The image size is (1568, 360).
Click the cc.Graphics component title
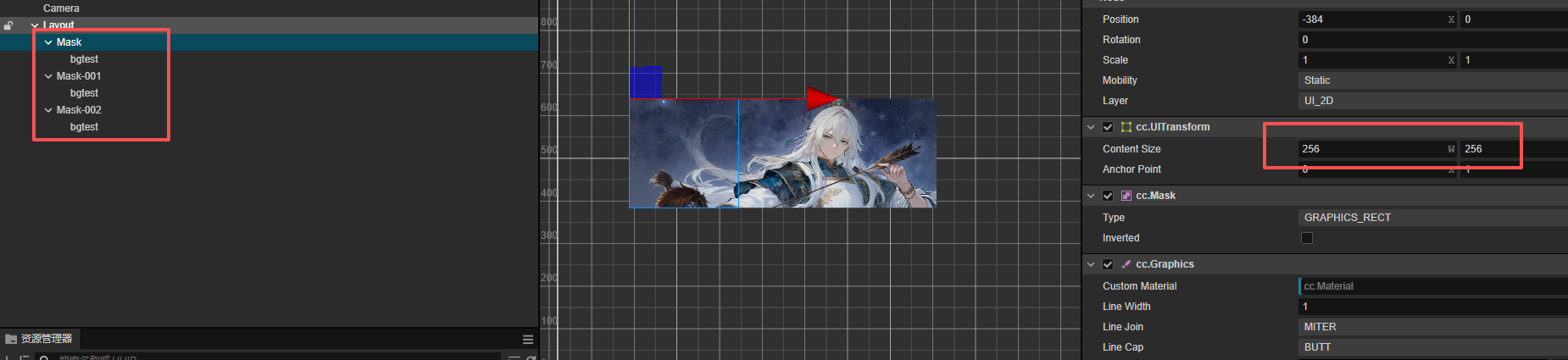coord(1165,264)
